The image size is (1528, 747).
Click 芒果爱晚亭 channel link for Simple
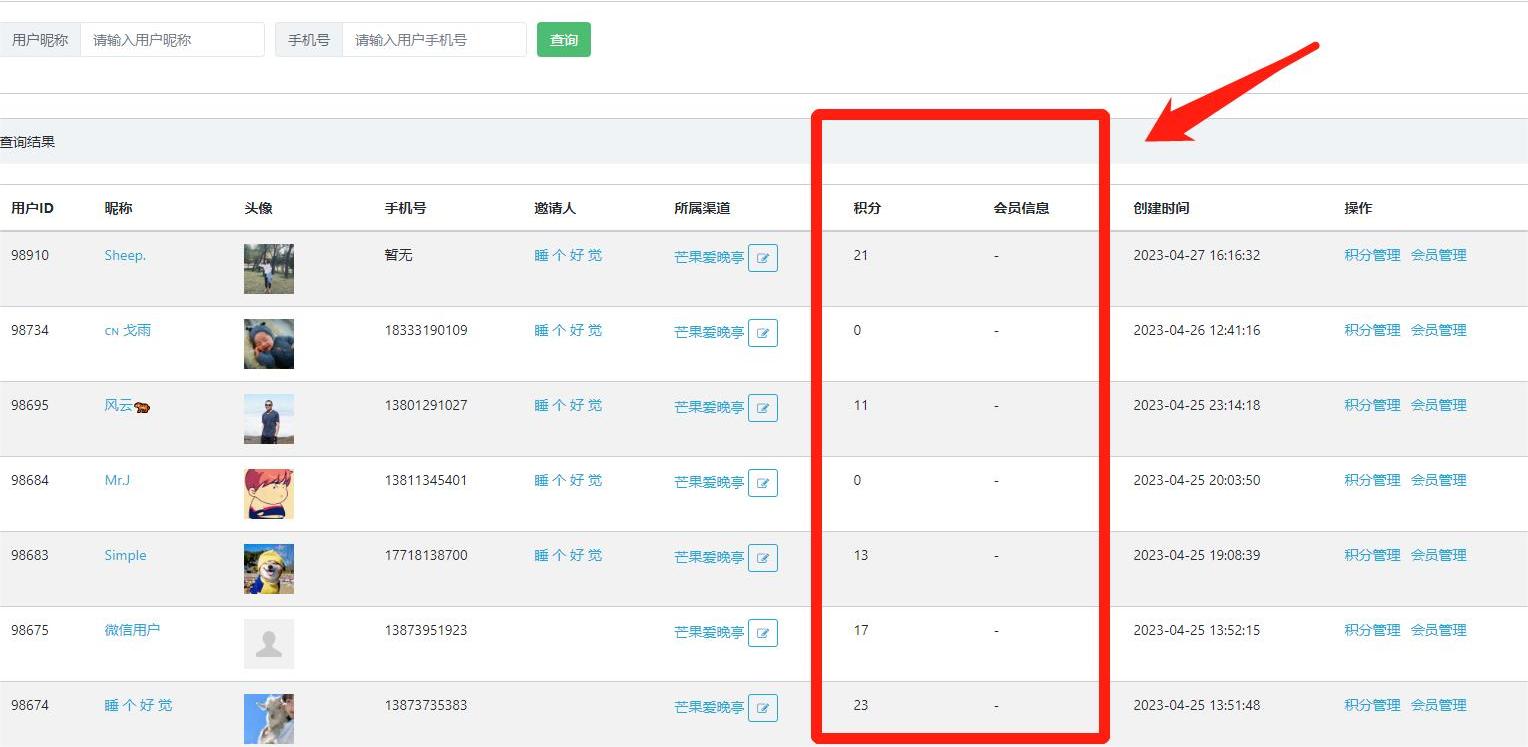pyautogui.click(x=709, y=557)
